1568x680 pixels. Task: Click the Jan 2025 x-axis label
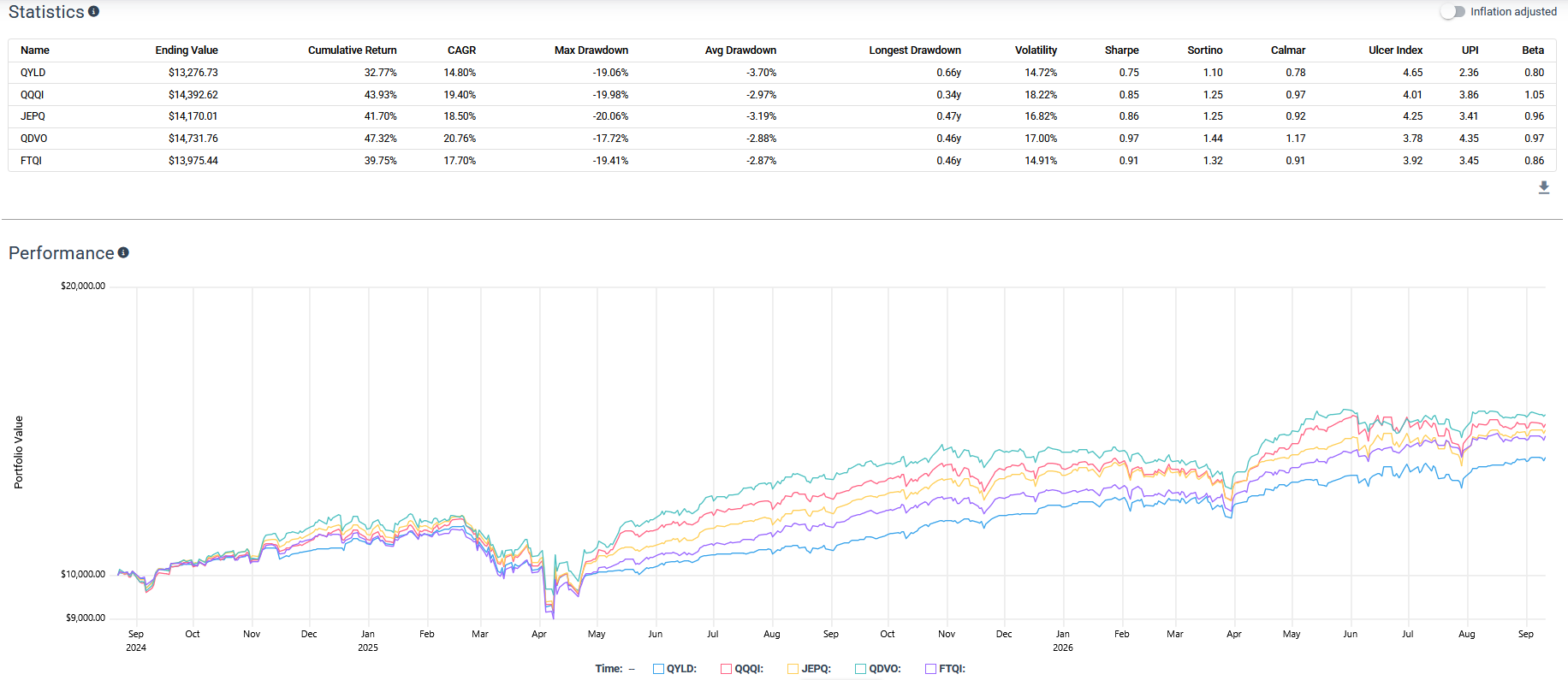click(x=368, y=641)
